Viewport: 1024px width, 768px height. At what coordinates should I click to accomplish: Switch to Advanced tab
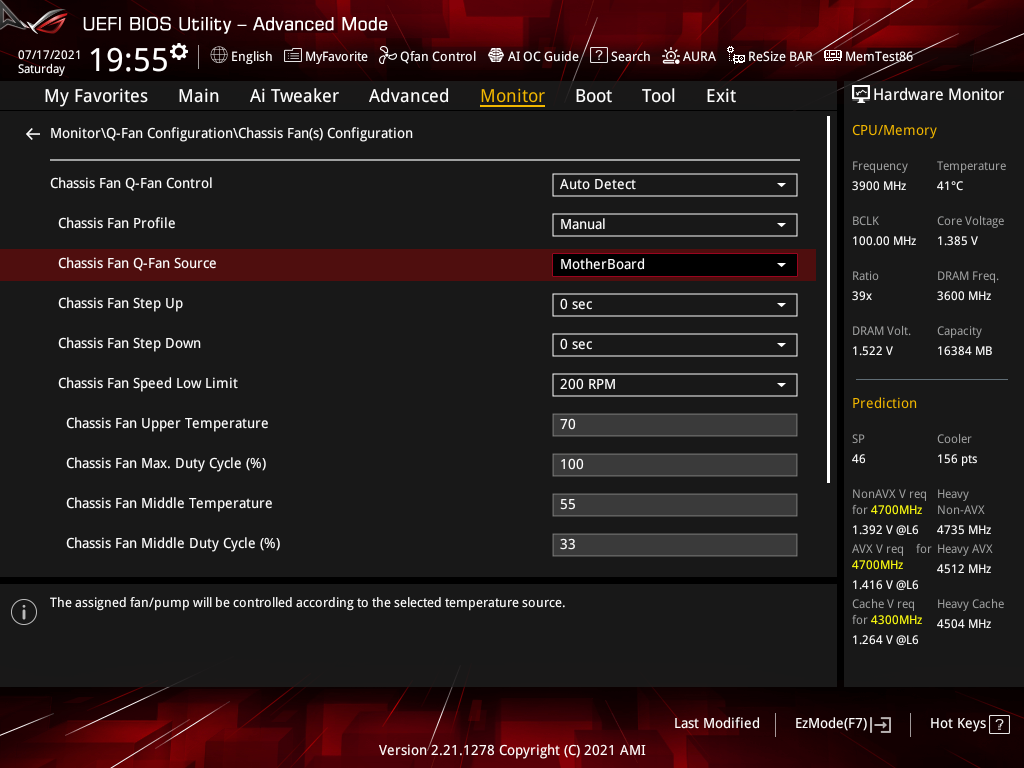pyautogui.click(x=409, y=96)
